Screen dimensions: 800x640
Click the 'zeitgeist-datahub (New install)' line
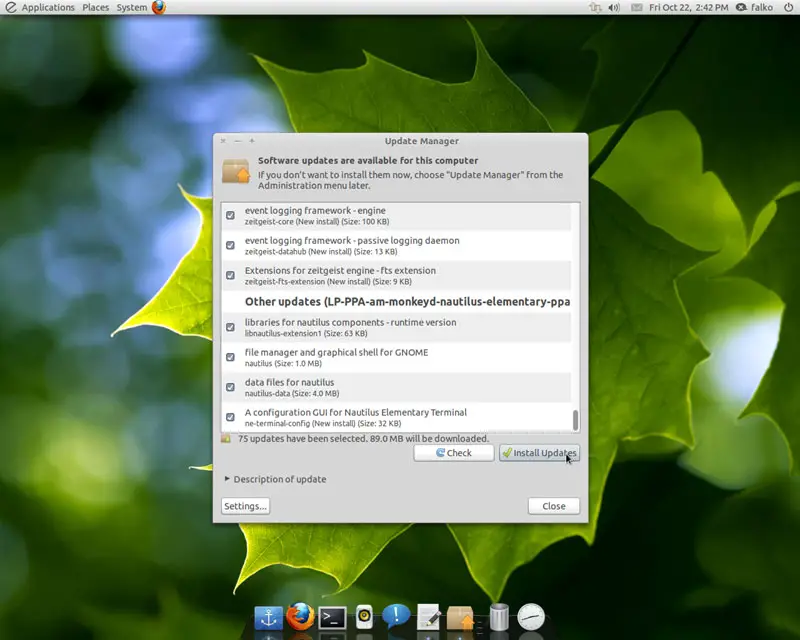pos(321,252)
